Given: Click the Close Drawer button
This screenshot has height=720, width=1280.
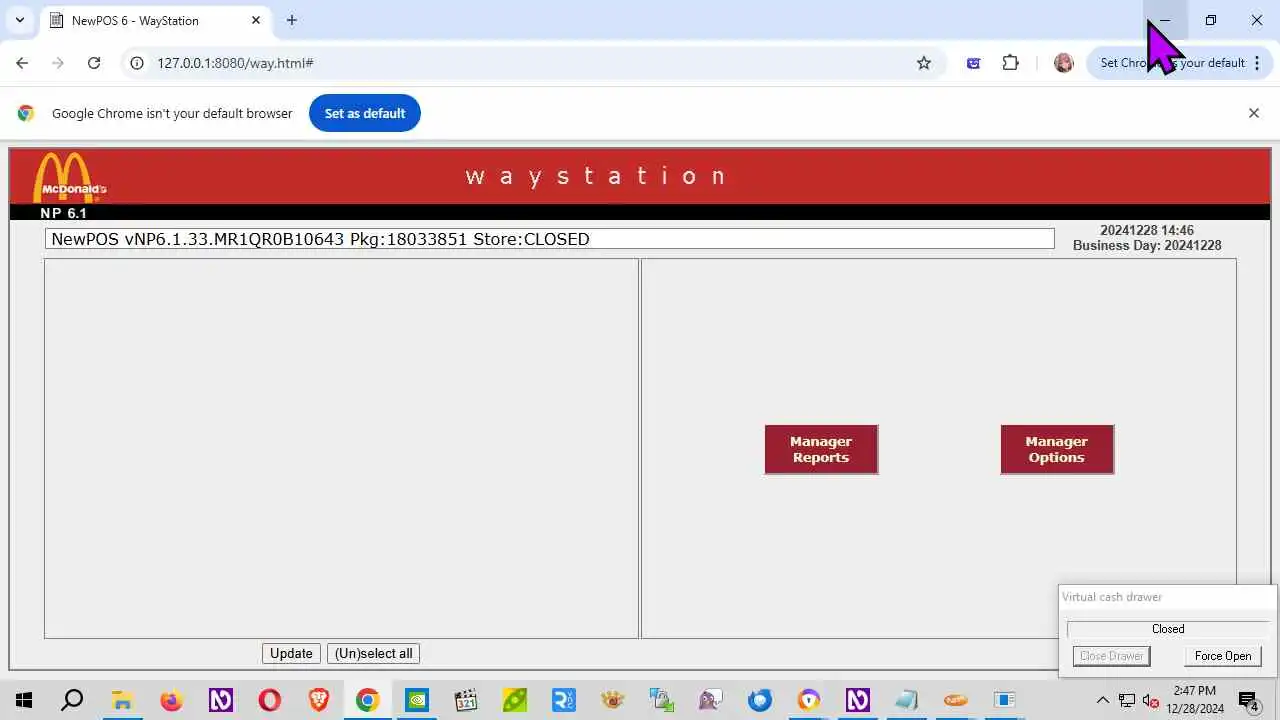Looking at the screenshot, I should pyautogui.click(x=1111, y=656).
